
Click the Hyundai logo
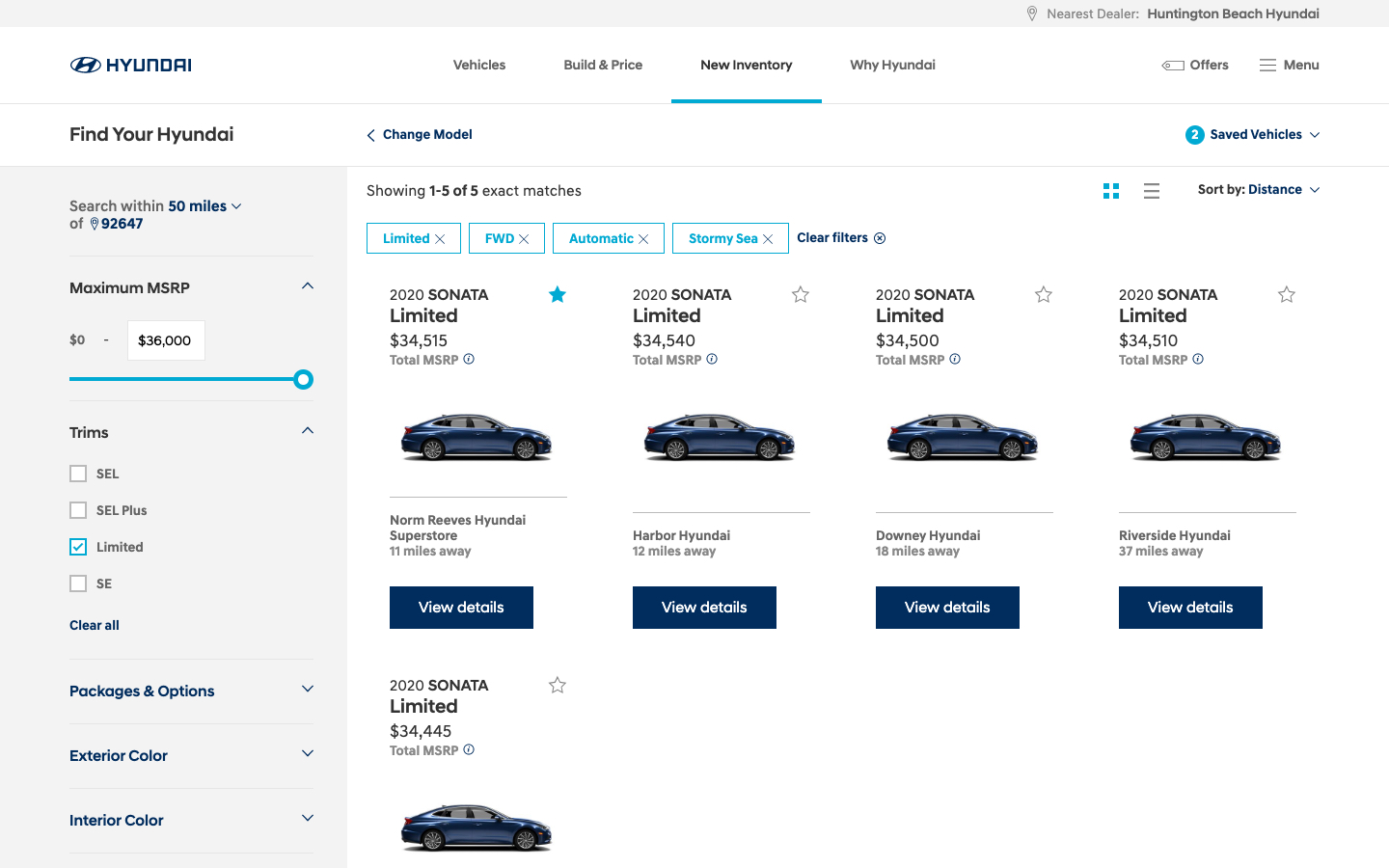point(130,65)
